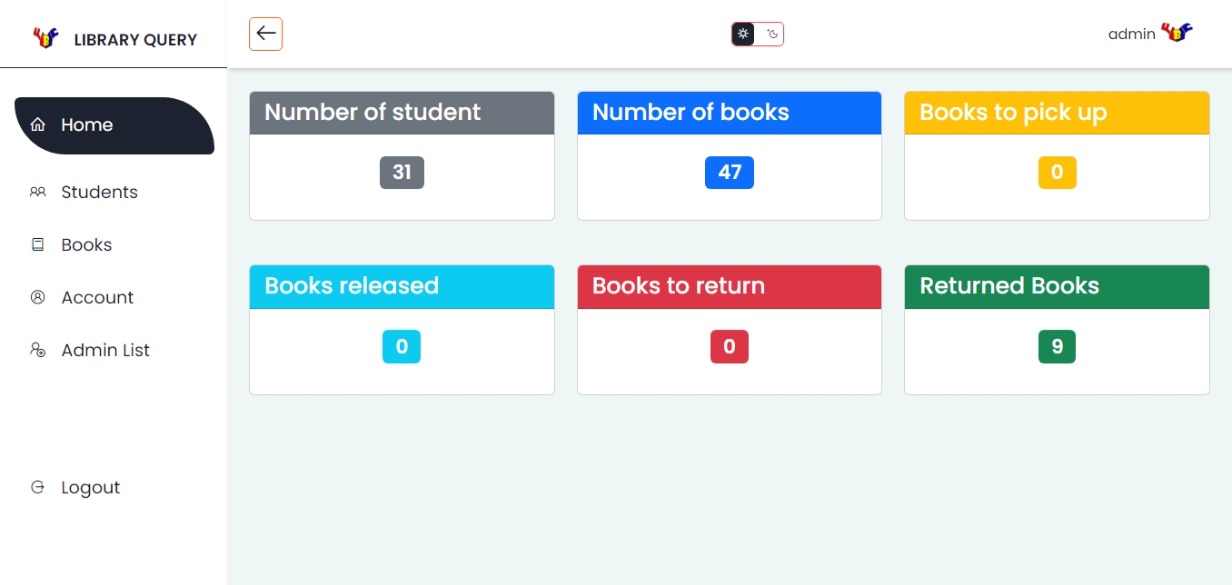Select the Returned Books card header

point(1057,287)
